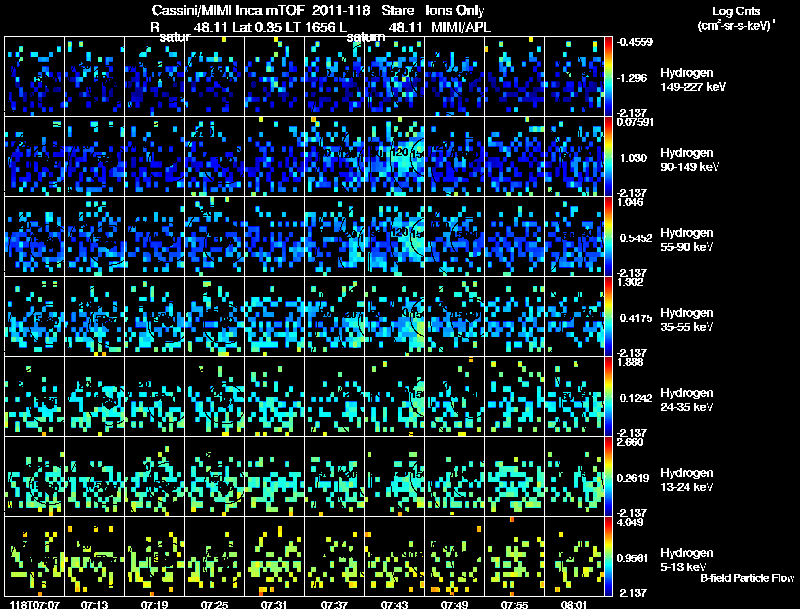Click the Hydrogen 5-13 keV color bar
The width and height of the screenshot is (800, 609).
608,557
